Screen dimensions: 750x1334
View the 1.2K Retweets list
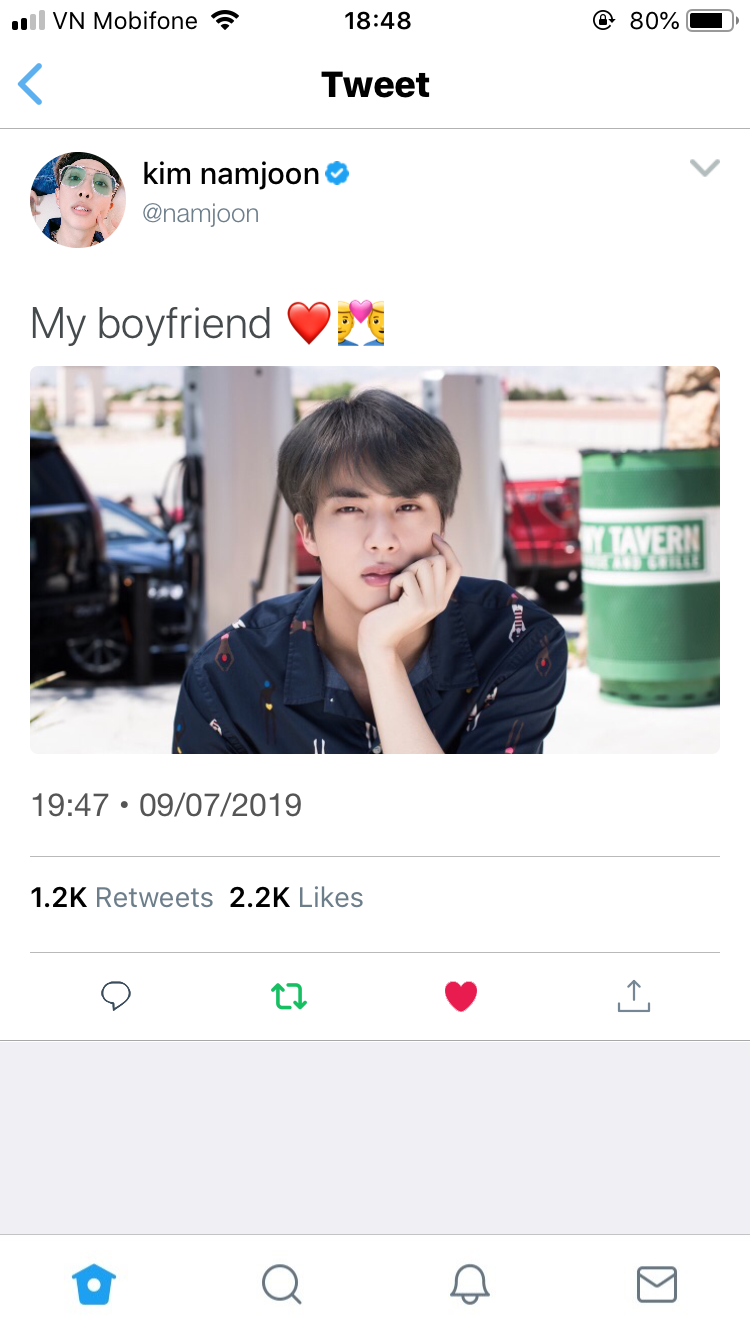pos(122,897)
